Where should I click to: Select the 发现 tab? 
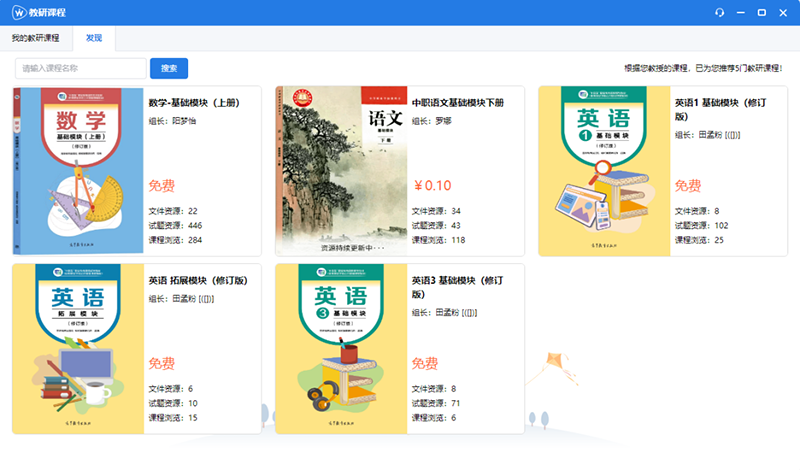click(94, 38)
